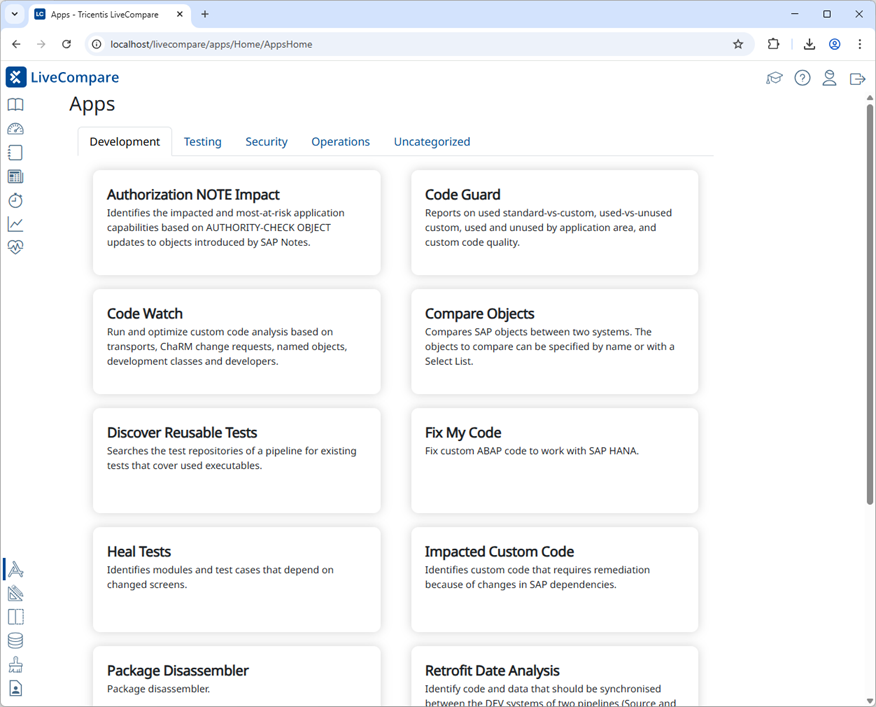
Task: Open help via question mark icon
Action: pyautogui.click(x=802, y=78)
